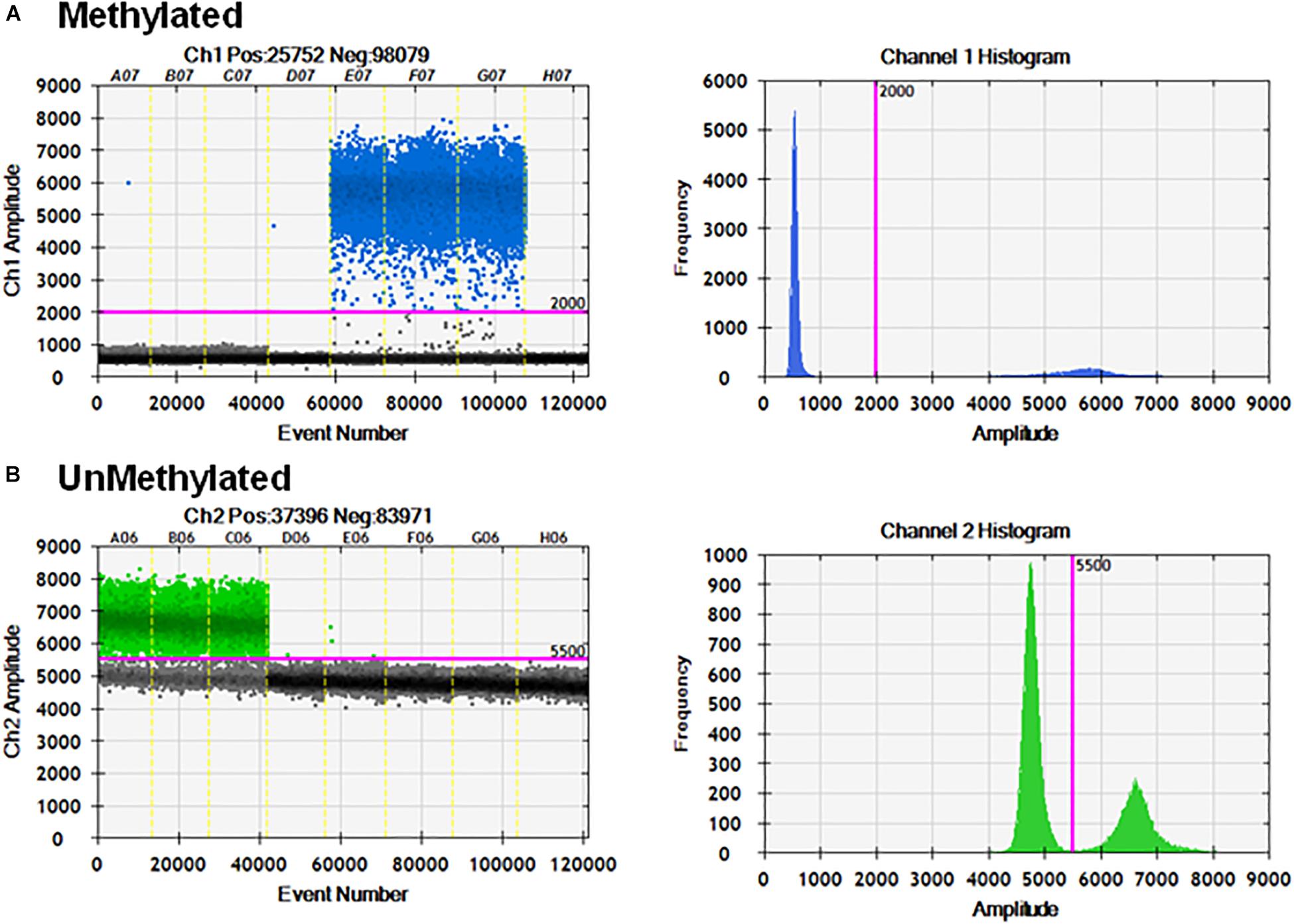Click the isolated green droplets in well E06
The height and width of the screenshot is (924, 1294).
[x=330, y=633]
